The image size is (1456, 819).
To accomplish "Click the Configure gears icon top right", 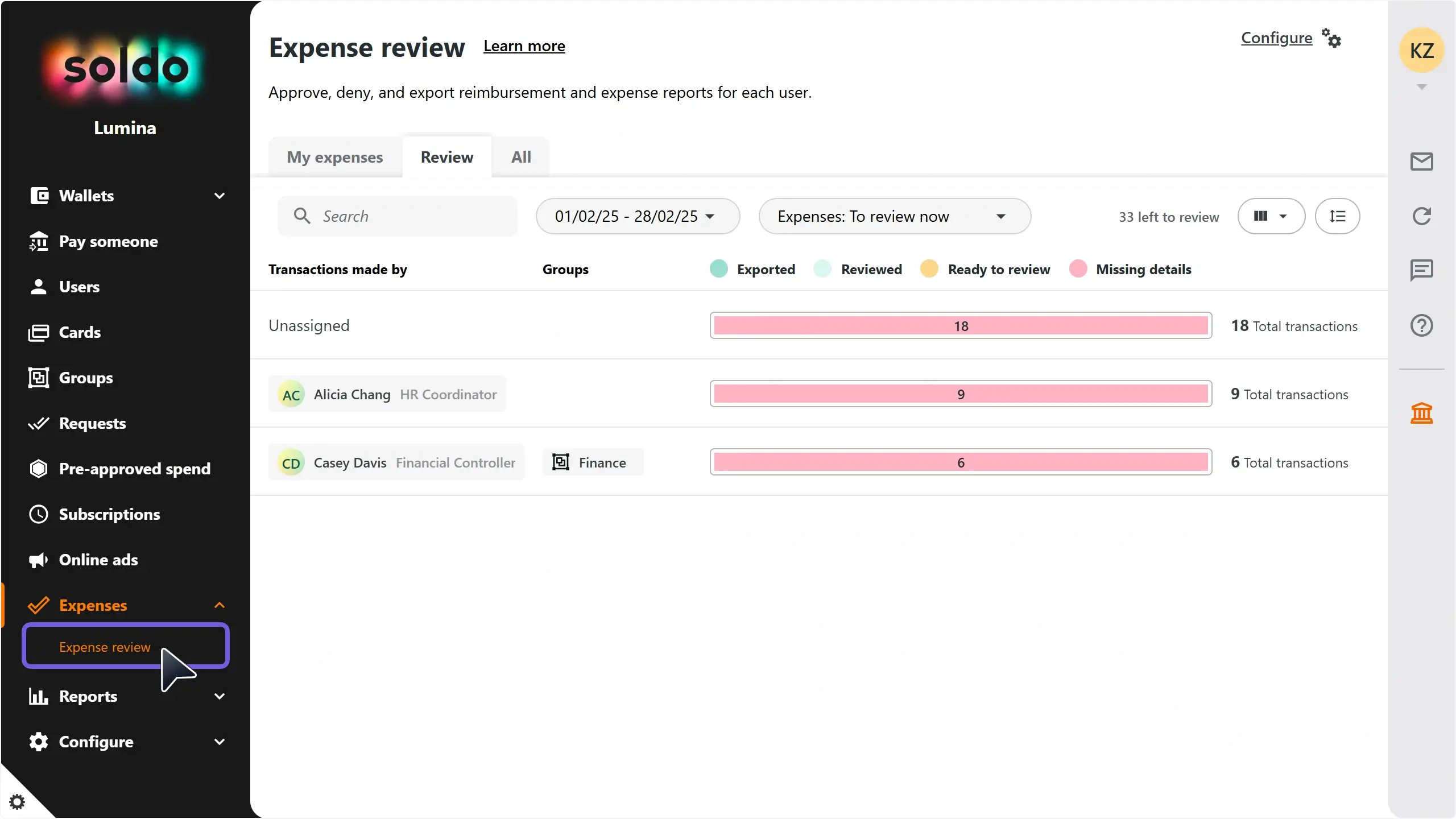I will 1331,39.
